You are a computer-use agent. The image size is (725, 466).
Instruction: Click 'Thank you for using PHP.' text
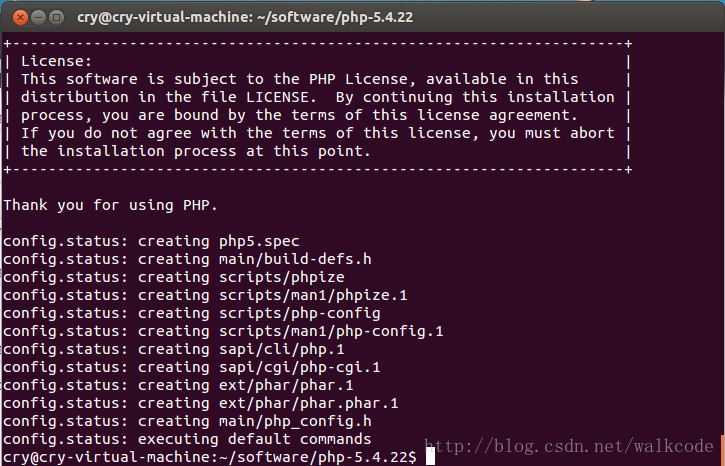111,205
